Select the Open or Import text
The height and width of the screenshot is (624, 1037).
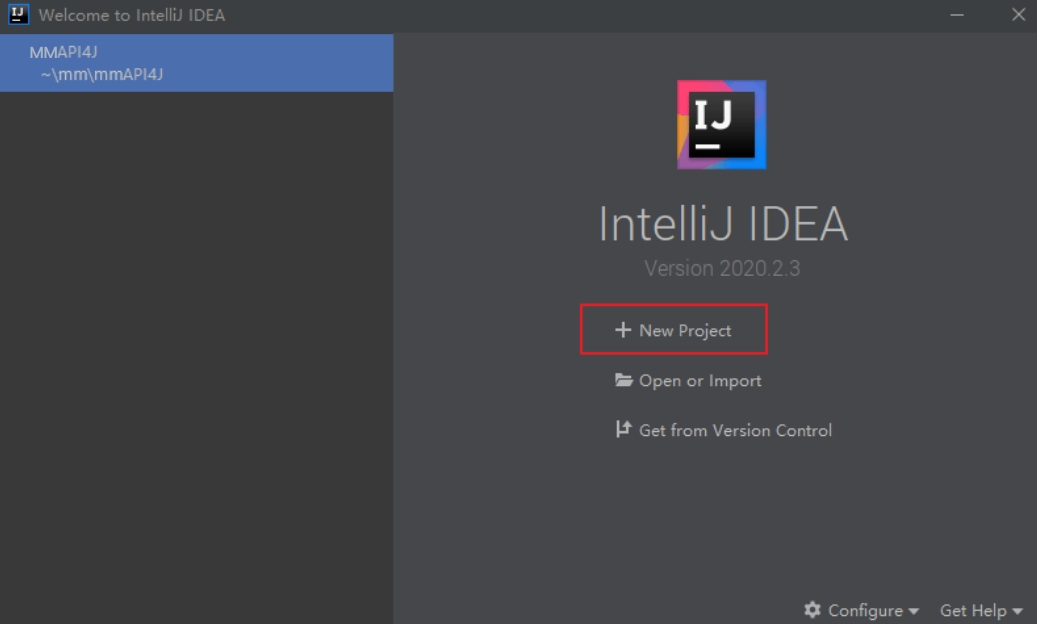click(x=700, y=381)
